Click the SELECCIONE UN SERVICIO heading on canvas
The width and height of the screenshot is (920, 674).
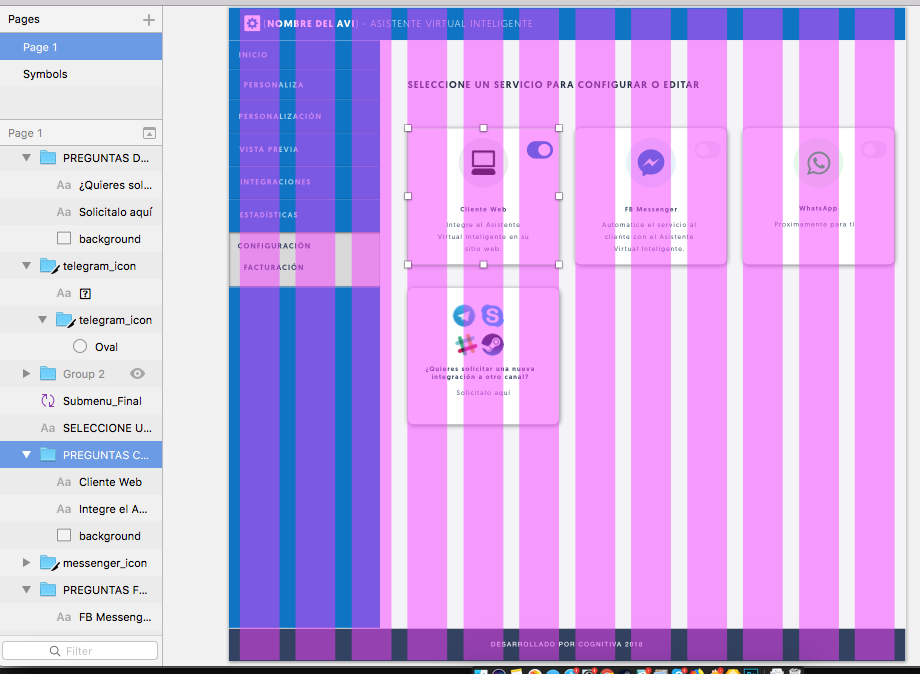pos(553,84)
